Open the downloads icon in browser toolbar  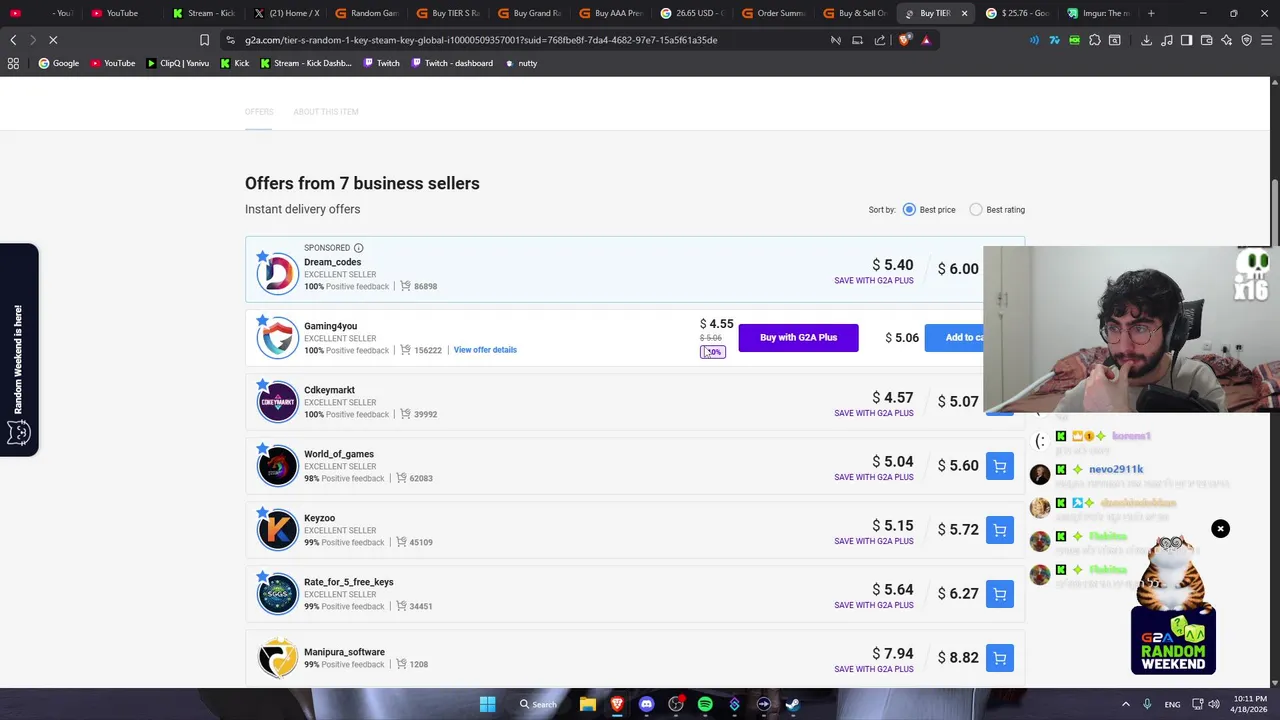pyautogui.click(x=1146, y=40)
